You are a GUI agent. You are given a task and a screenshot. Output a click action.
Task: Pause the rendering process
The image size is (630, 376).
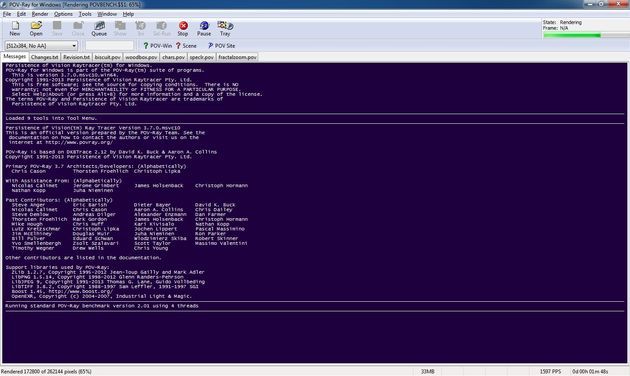[x=204, y=29]
